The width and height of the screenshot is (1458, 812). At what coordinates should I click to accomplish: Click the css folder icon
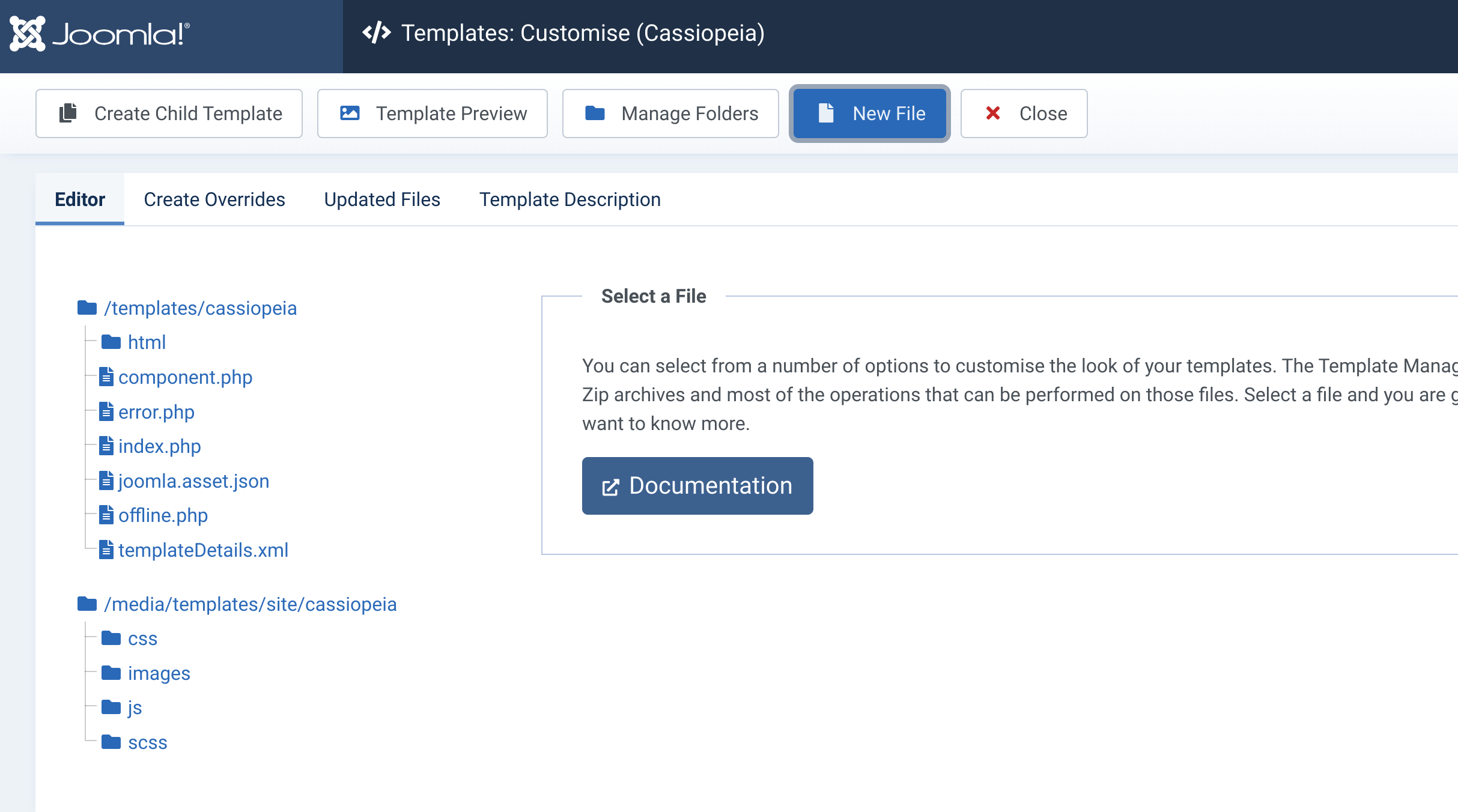click(111, 638)
